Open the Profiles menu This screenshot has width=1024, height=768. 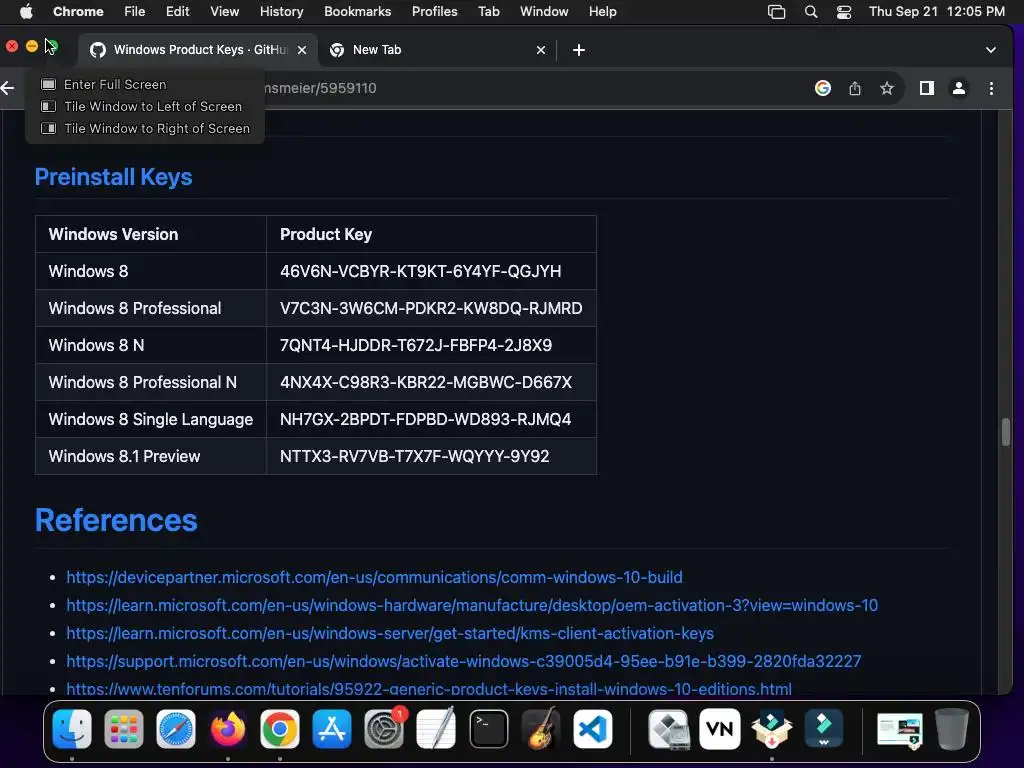pos(434,12)
